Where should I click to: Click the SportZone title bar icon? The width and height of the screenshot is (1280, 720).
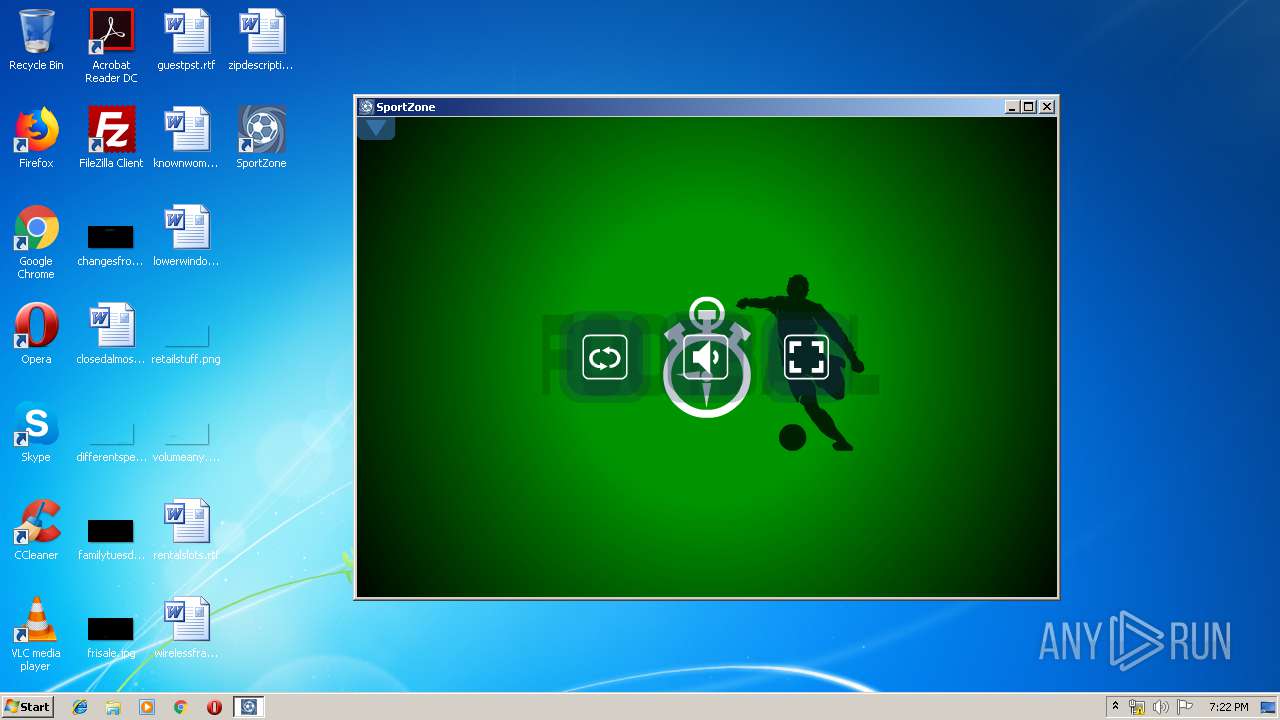(x=366, y=107)
